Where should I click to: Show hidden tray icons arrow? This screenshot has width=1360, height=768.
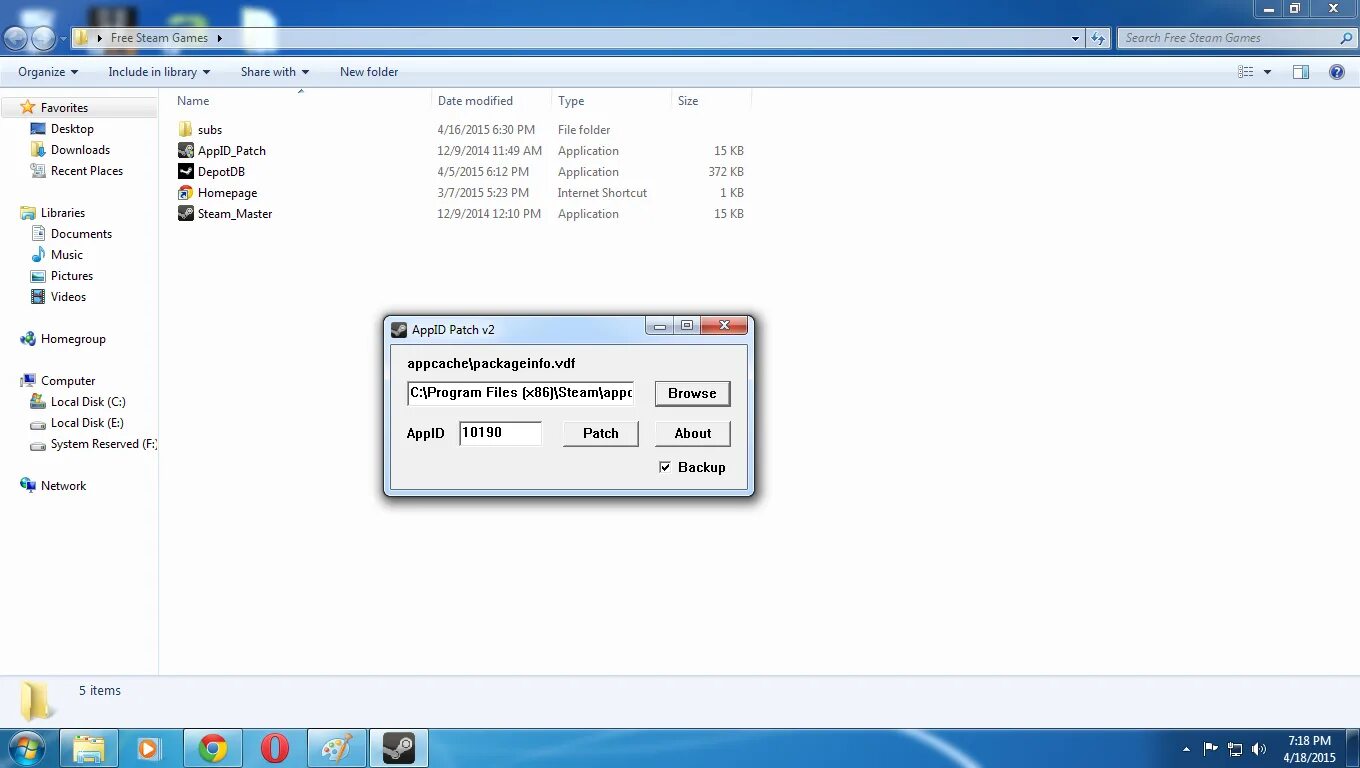tap(1186, 749)
